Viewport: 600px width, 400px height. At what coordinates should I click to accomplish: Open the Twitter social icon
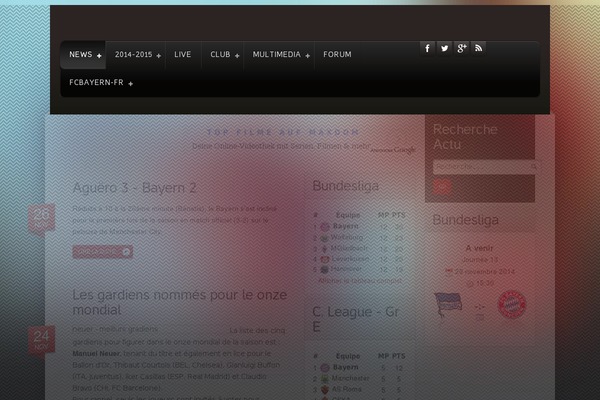(x=444, y=48)
